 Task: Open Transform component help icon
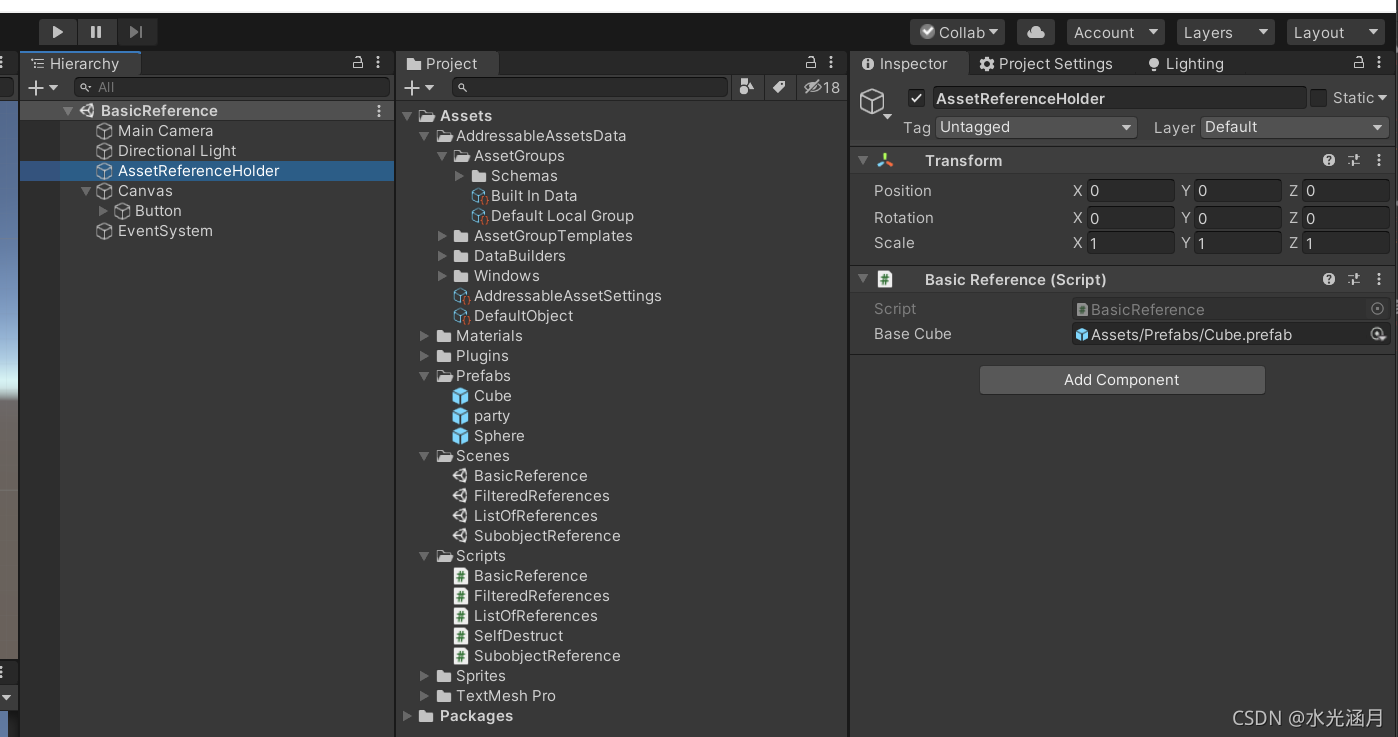pyautogui.click(x=1329, y=160)
